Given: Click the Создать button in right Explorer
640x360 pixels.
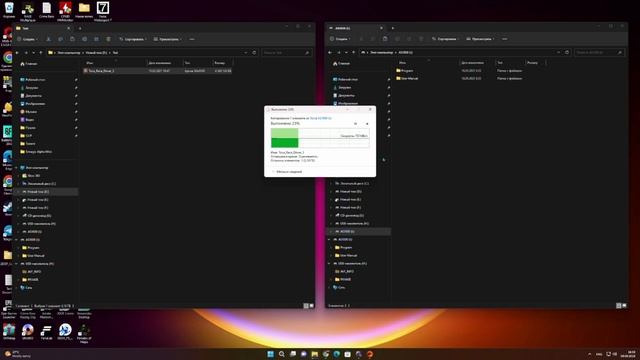Looking at the screenshot, I should [x=341, y=39].
